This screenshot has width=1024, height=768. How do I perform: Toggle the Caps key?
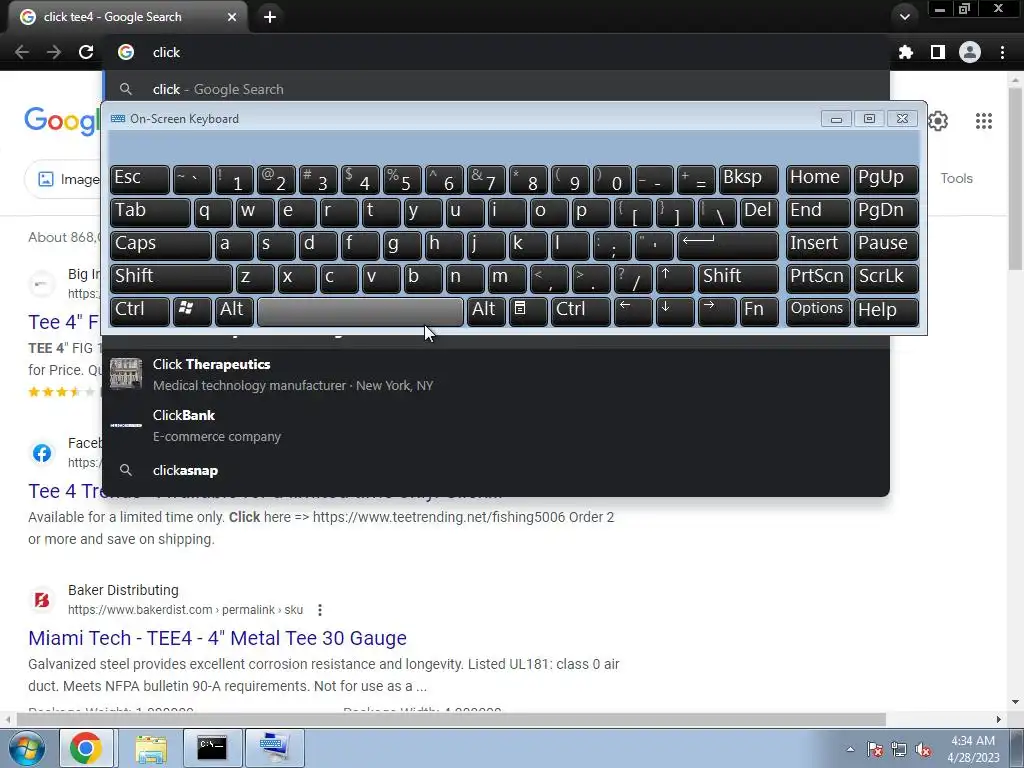(161, 245)
